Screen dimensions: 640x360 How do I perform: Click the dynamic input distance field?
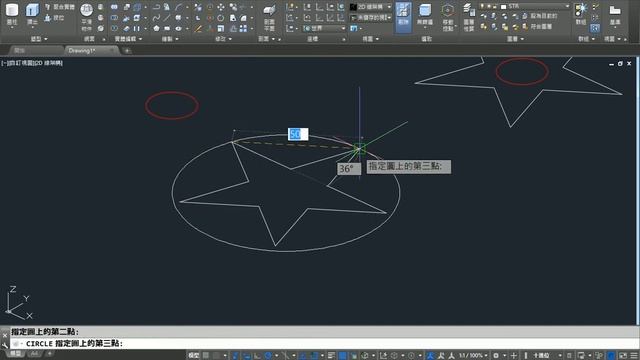298,134
